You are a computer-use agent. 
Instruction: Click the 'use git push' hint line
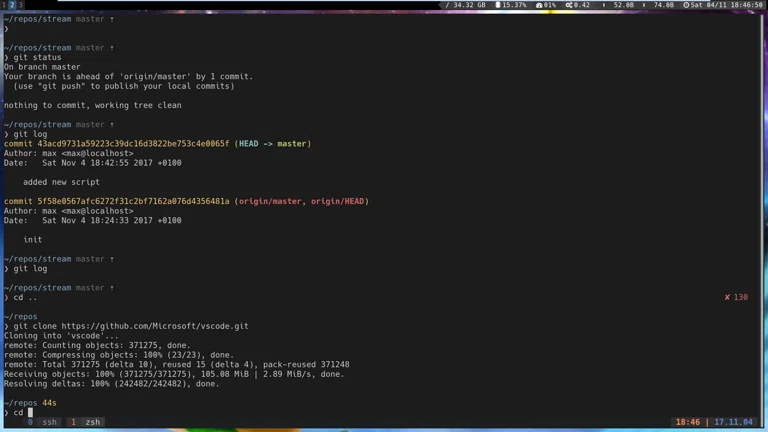coord(123,86)
